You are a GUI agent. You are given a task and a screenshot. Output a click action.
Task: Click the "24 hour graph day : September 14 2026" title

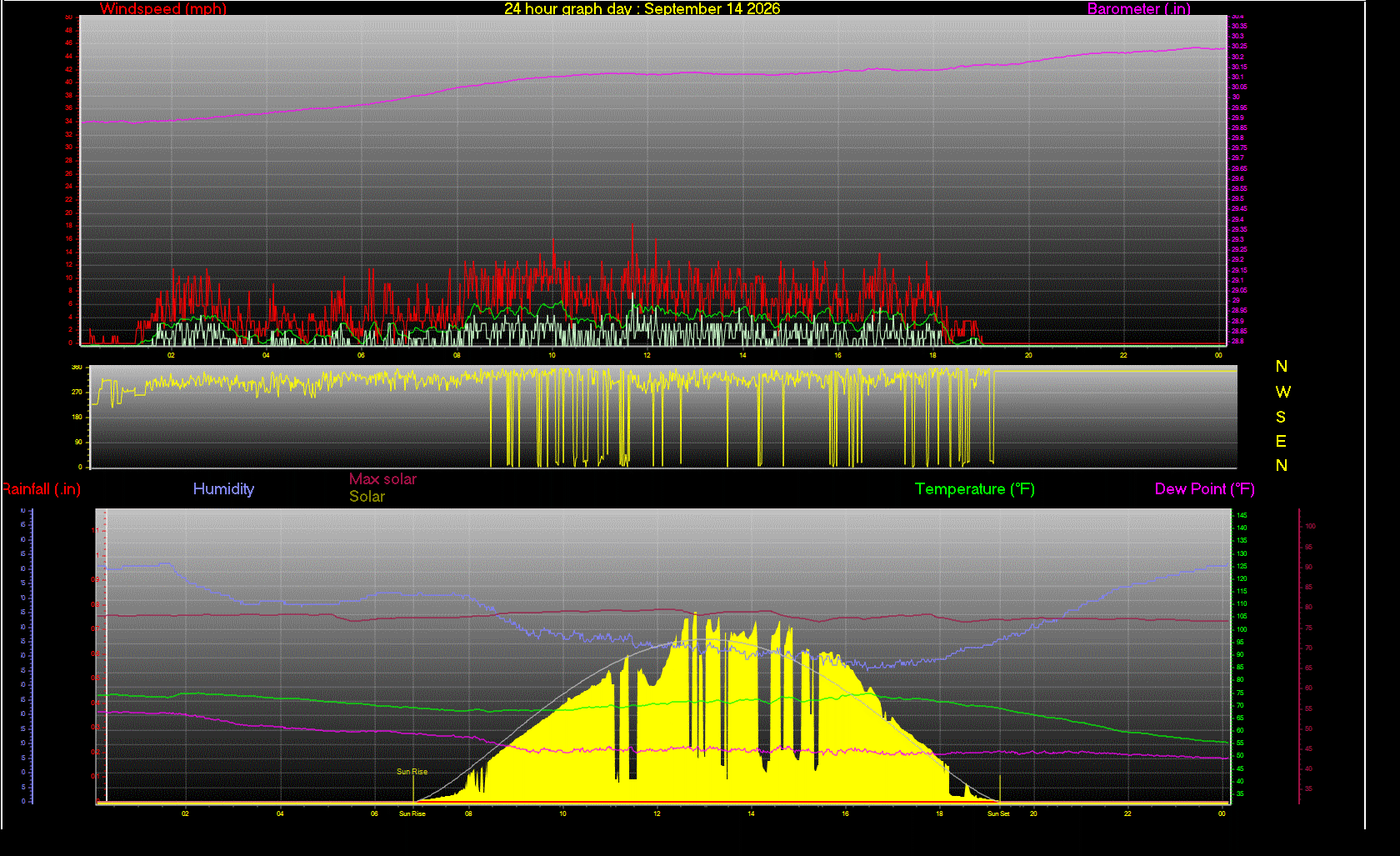point(642,8)
